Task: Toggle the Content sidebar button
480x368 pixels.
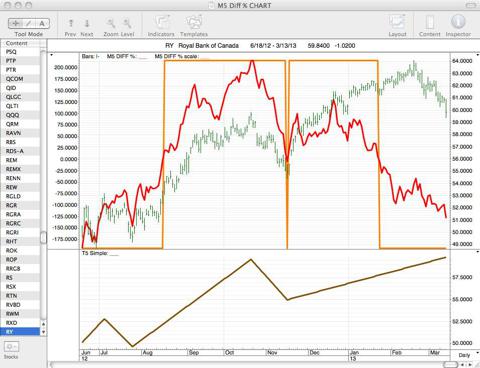Action: (x=430, y=23)
